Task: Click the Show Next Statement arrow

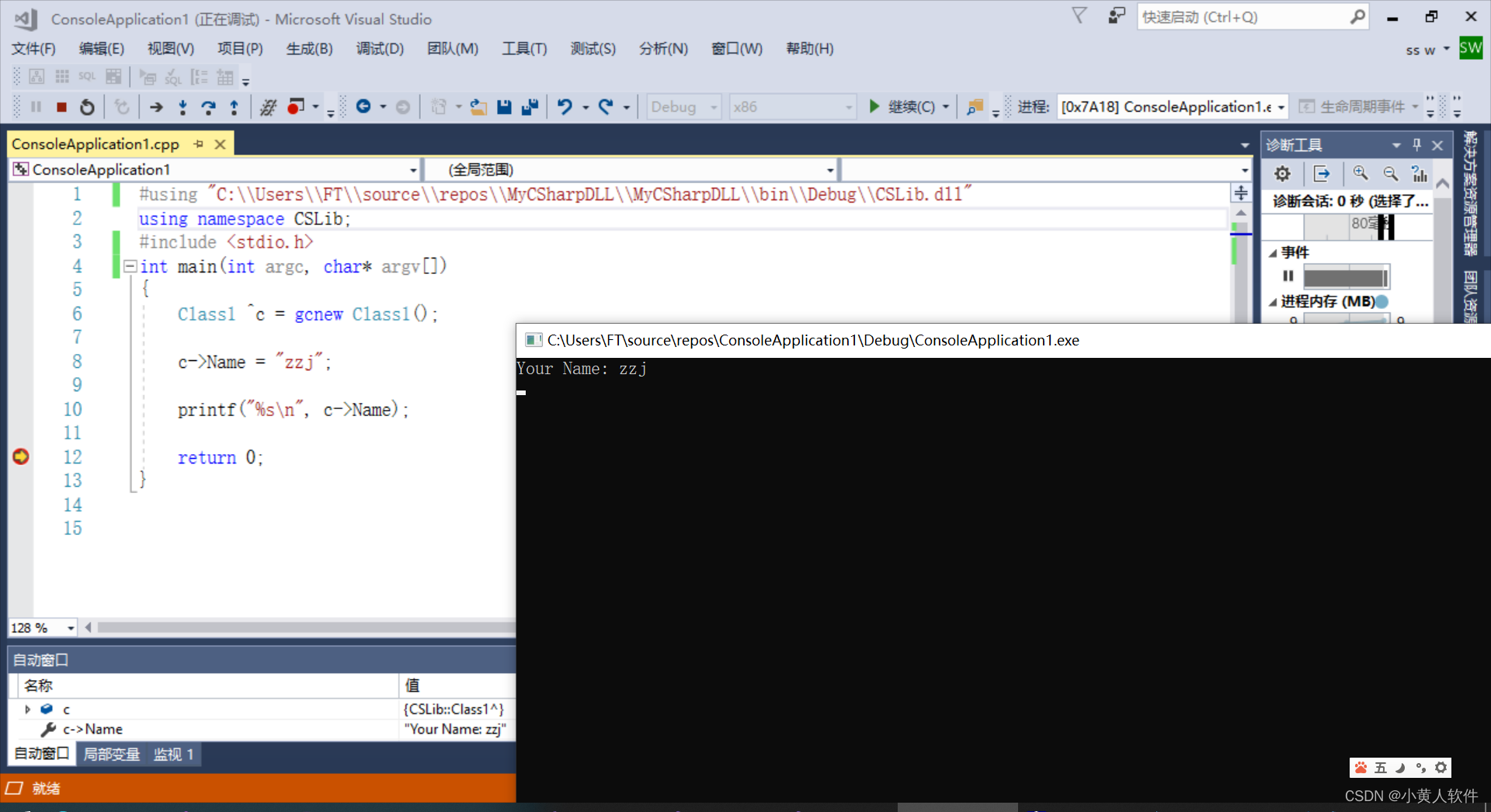Action: pos(156,107)
